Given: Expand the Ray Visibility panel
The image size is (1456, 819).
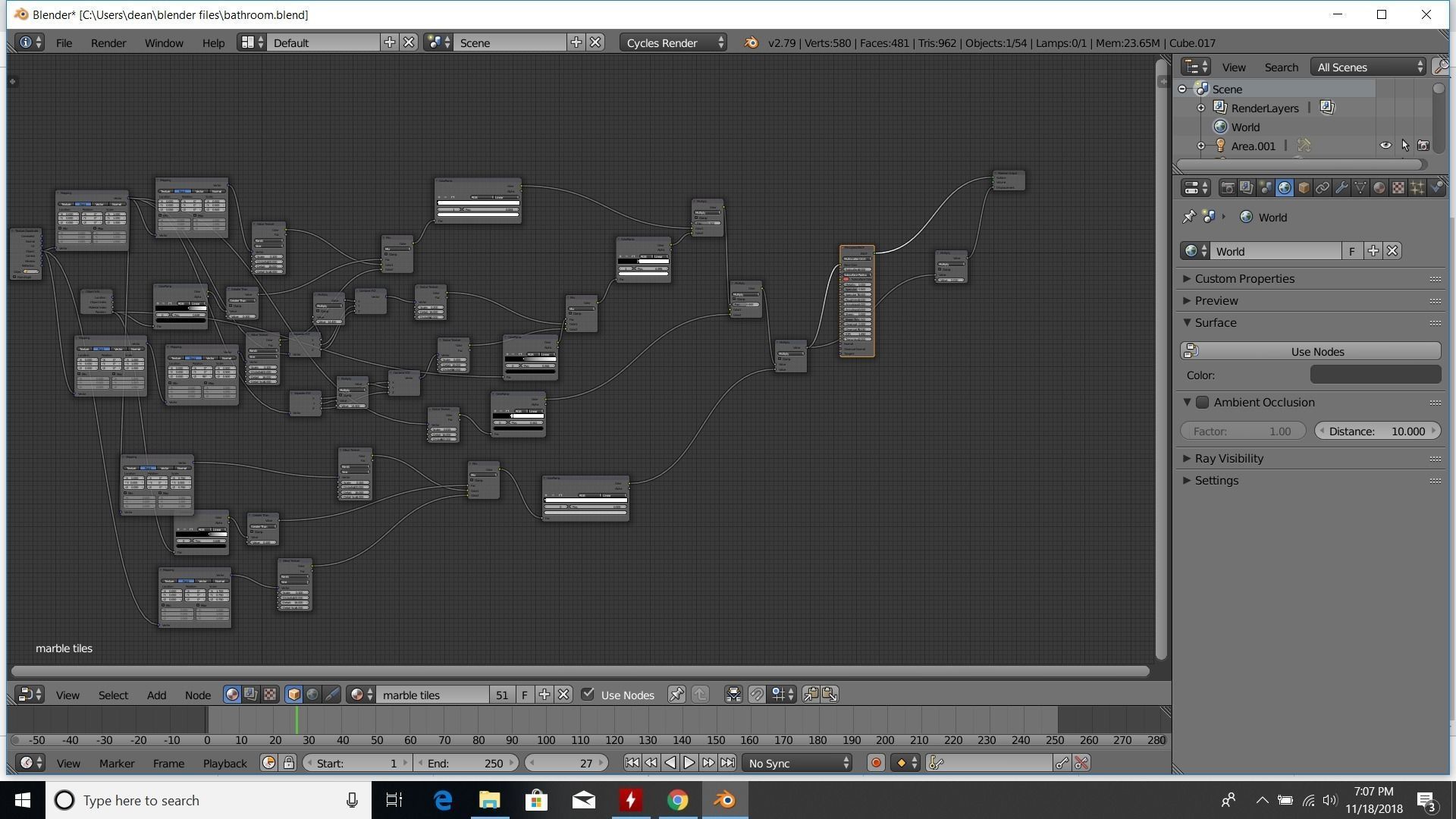Looking at the screenshot, I should click(x=1228, y=459).
